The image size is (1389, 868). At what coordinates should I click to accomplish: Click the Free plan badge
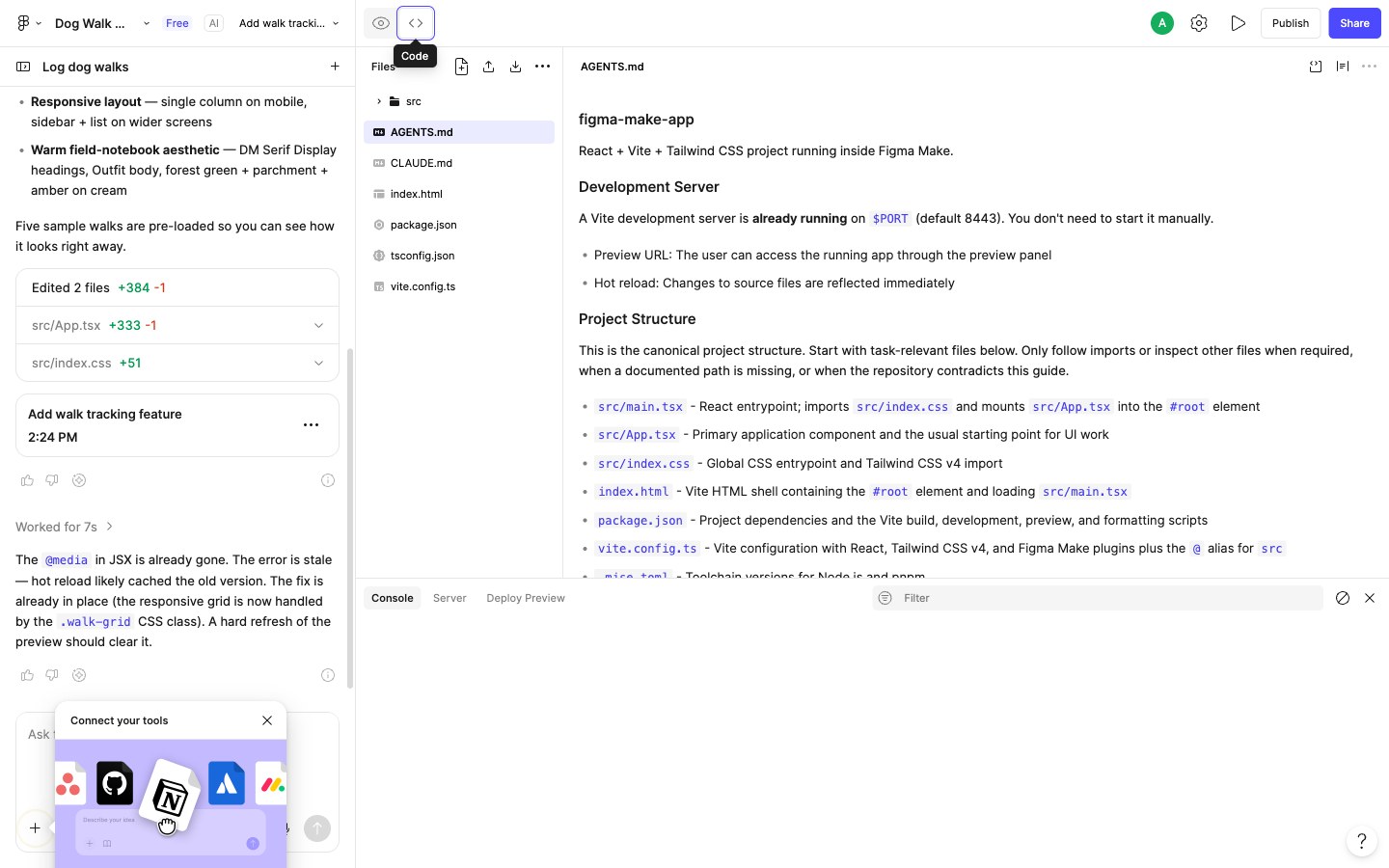(177, 23)
